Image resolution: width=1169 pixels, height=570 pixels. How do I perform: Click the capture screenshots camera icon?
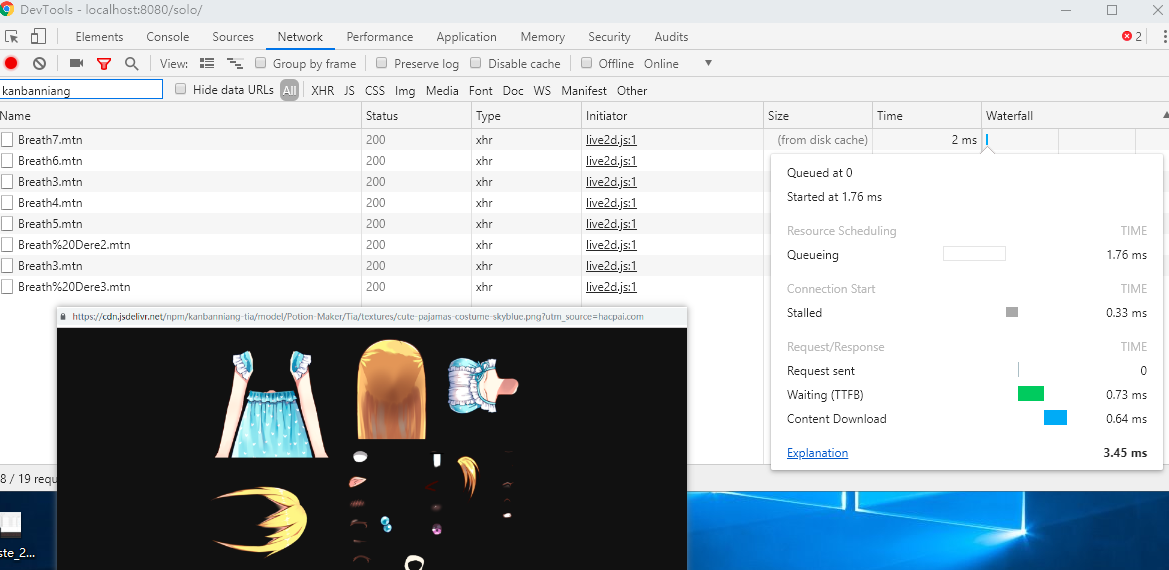pos(76,63)
